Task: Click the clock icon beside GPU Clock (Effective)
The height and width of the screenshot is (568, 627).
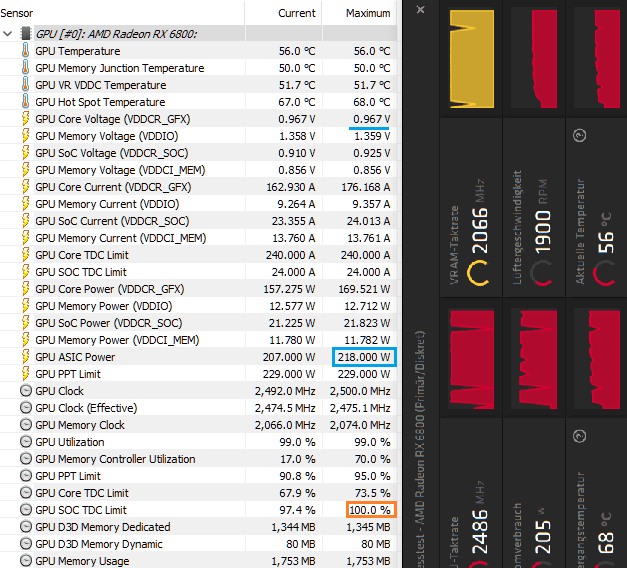Action: (x=26, y=408)
